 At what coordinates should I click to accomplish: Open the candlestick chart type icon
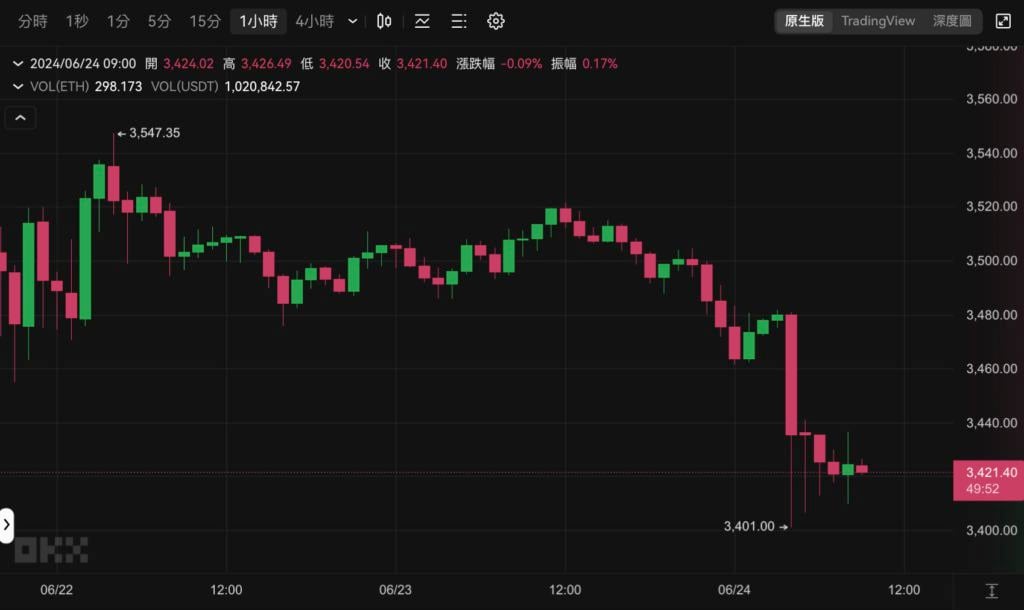coord(384,21)
